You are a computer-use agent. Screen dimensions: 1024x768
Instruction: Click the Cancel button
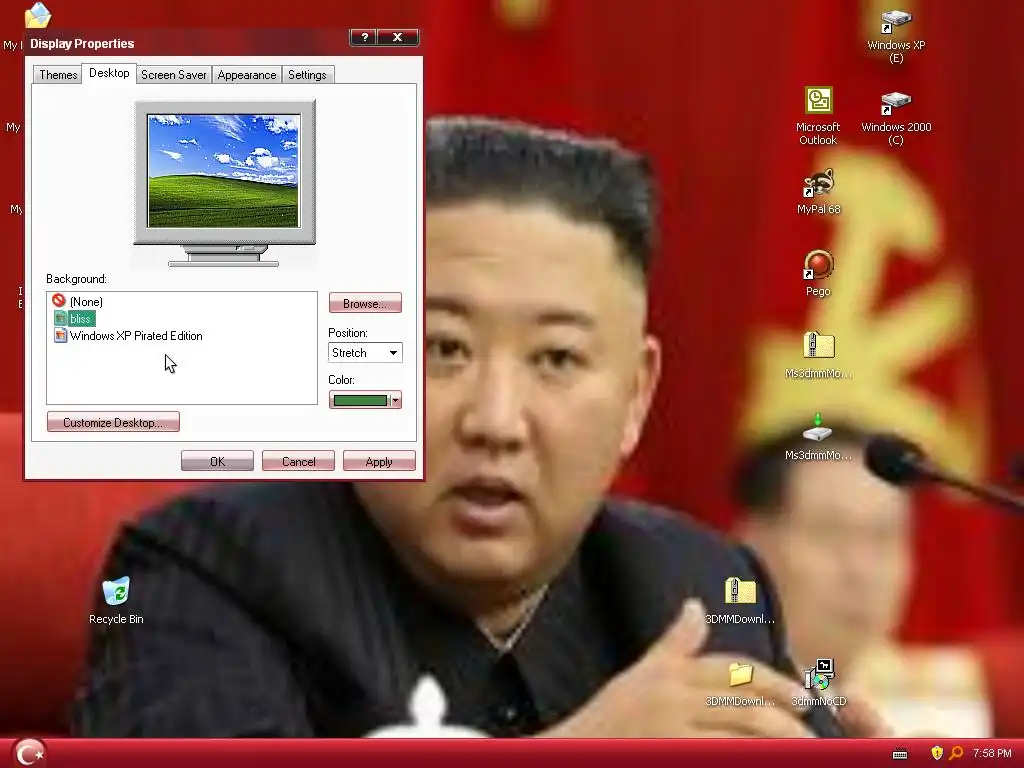click(x=298, y=460)
